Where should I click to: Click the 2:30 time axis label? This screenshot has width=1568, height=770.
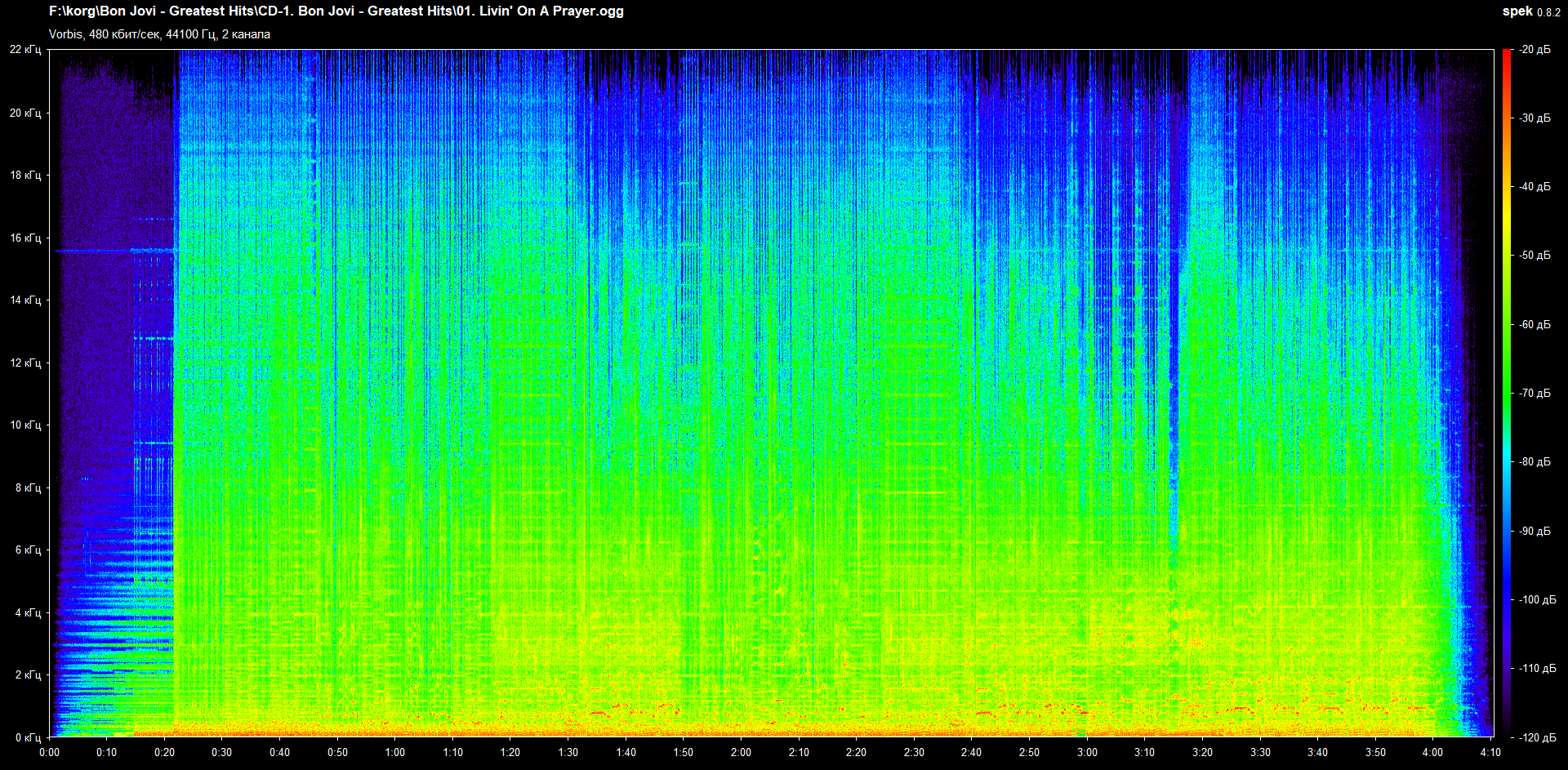[x=914, y=752]
